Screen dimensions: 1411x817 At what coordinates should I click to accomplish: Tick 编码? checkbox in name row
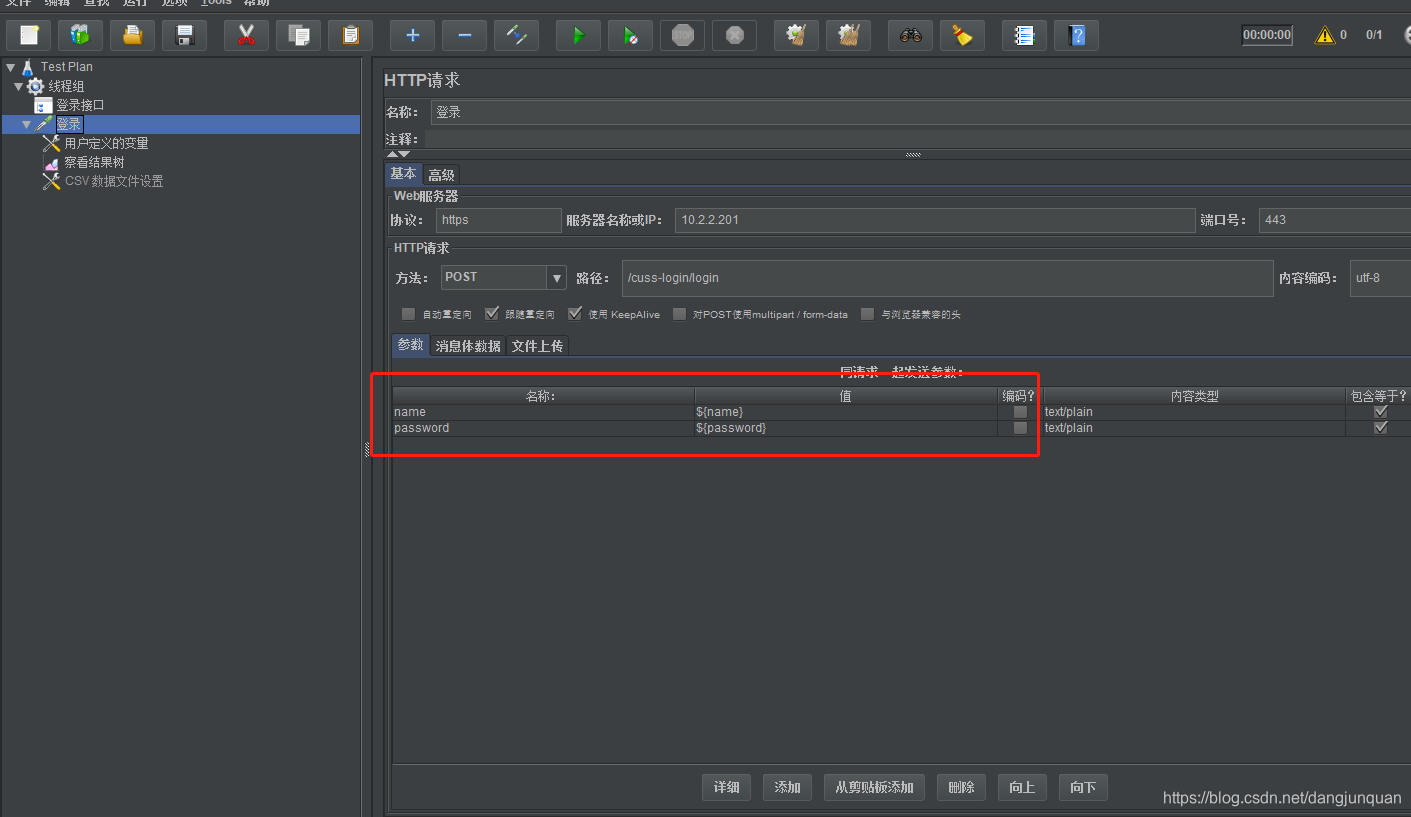[x=1020, y=412]
